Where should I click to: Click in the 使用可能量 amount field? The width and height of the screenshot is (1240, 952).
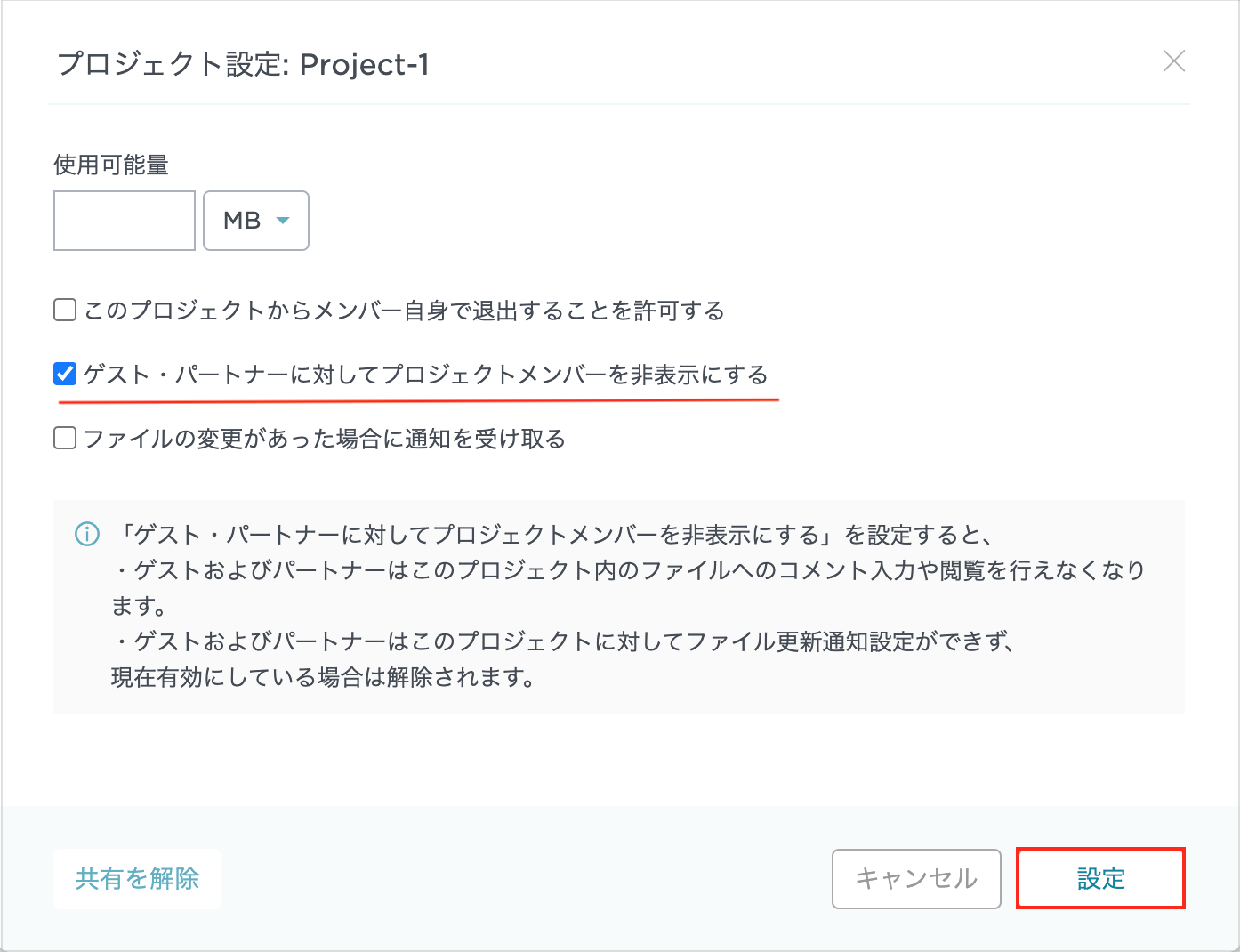tap(125, 221)
